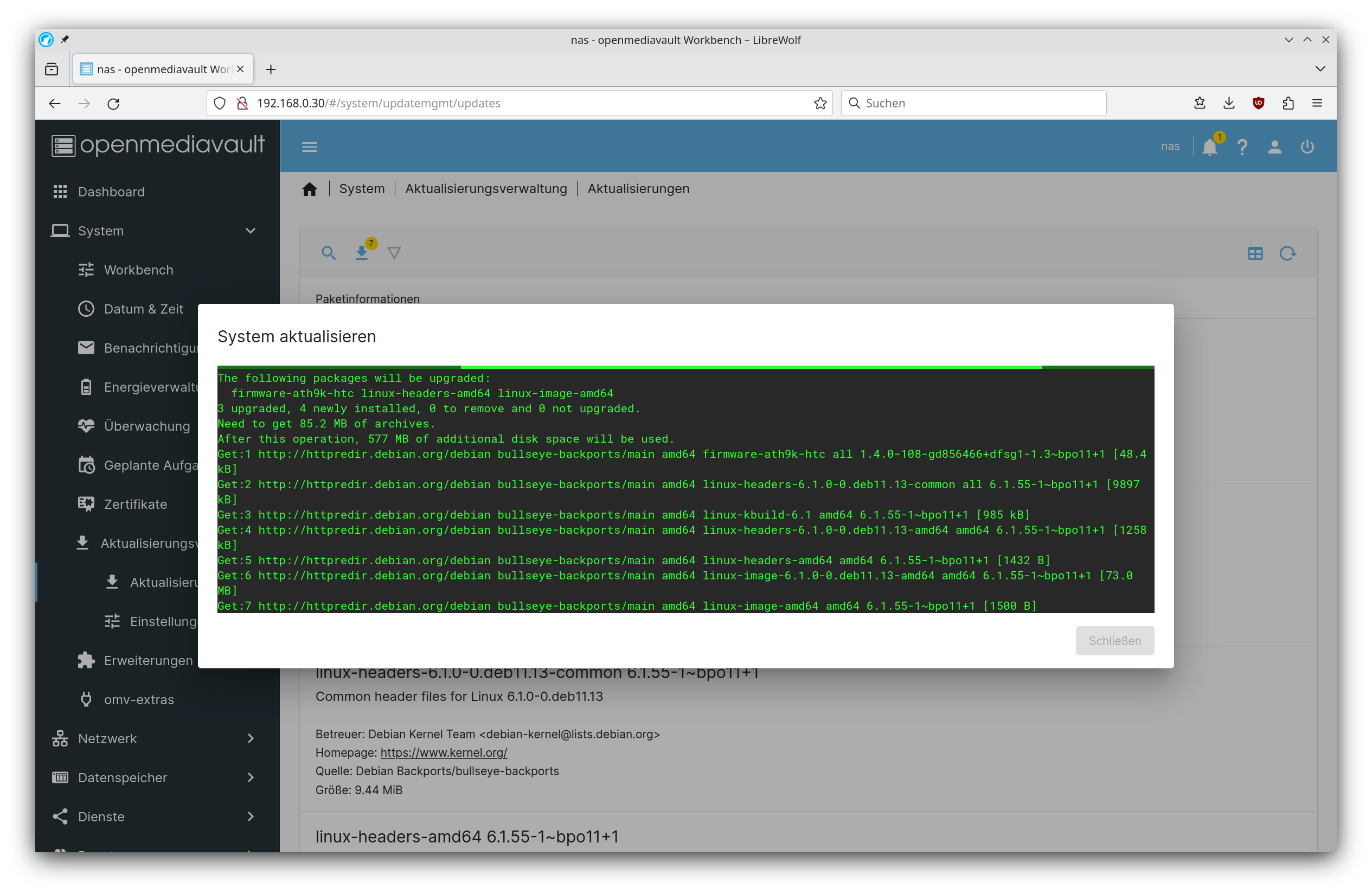Image resolution: width=1372 pixels, height=894 pixels.
Task: Click the Workbench sliders icon
Action: 86,270
